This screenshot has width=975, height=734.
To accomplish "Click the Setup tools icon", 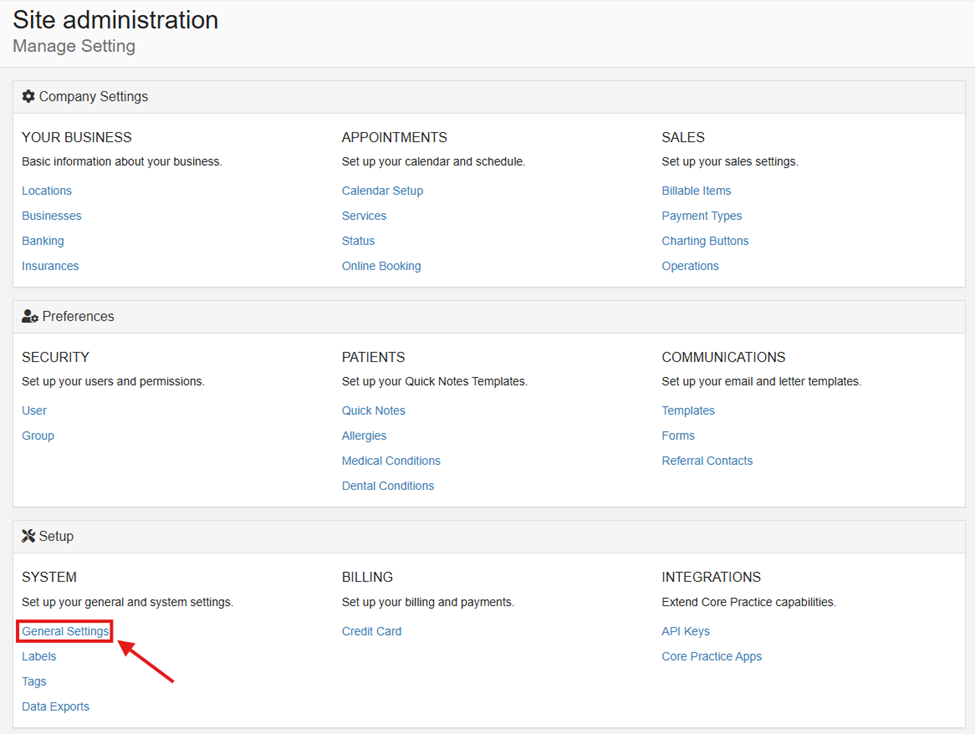I will pos(28,537).
